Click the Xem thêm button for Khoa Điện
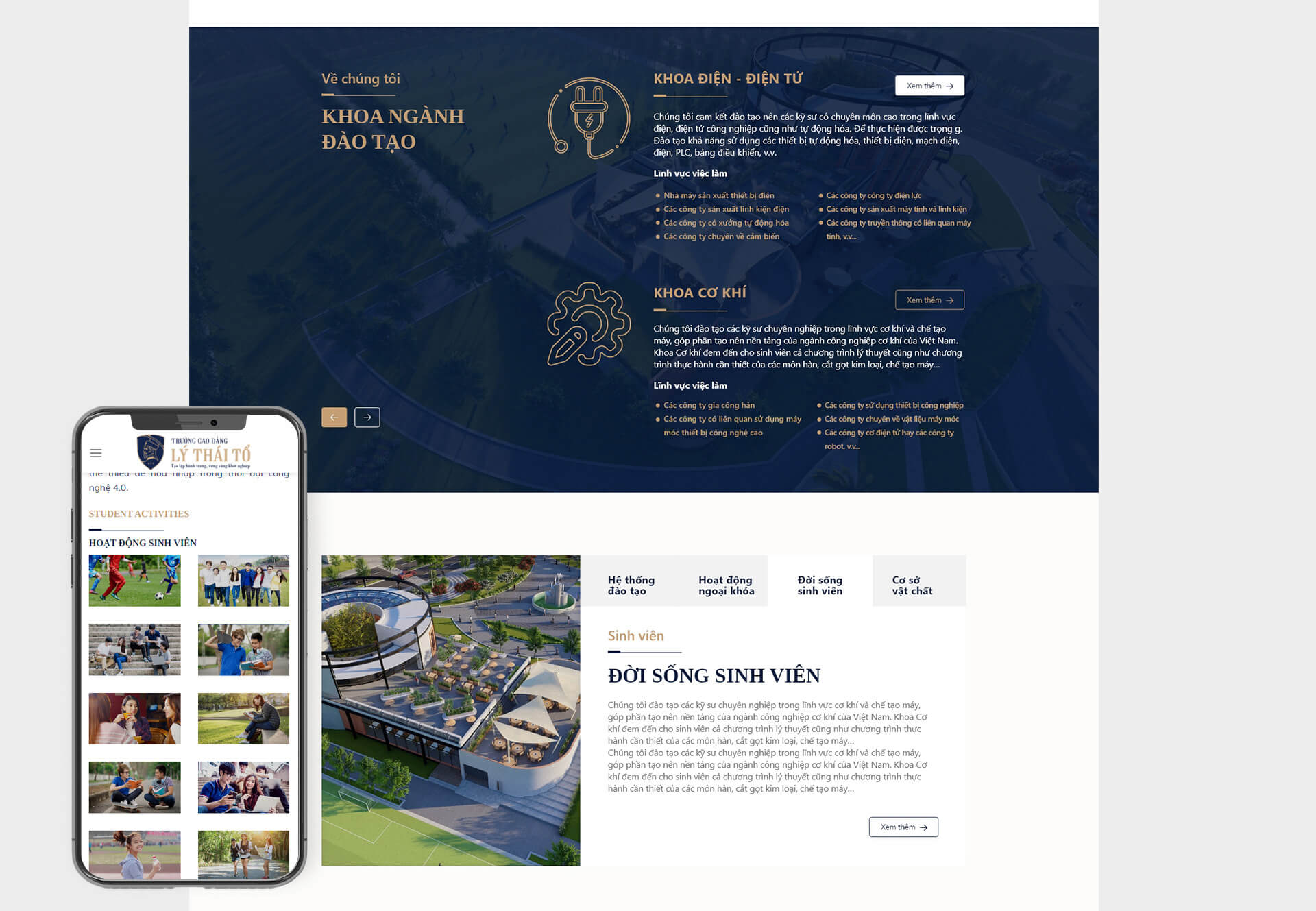The image size is (1316, 911). click(x=928, y=85)
